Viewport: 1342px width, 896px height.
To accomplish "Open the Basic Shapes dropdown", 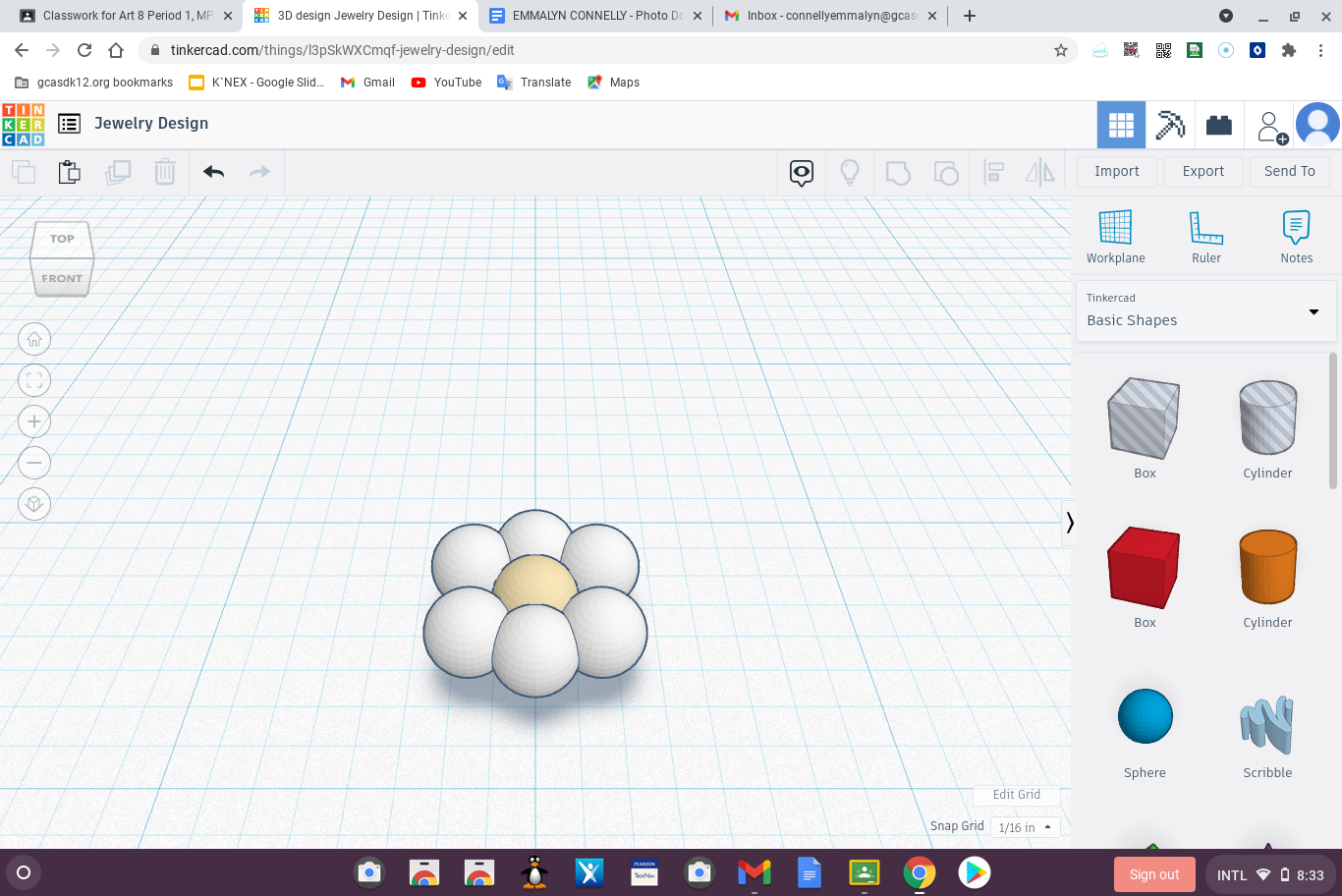I will 1205,310.
